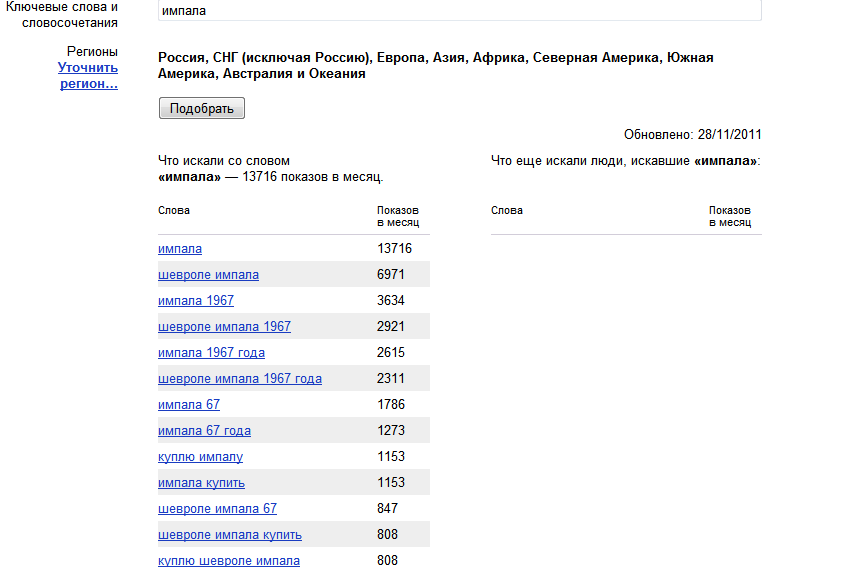Click the импала 67 года link
The height and width of the screenshot is (567, 854).
[204, 431]
